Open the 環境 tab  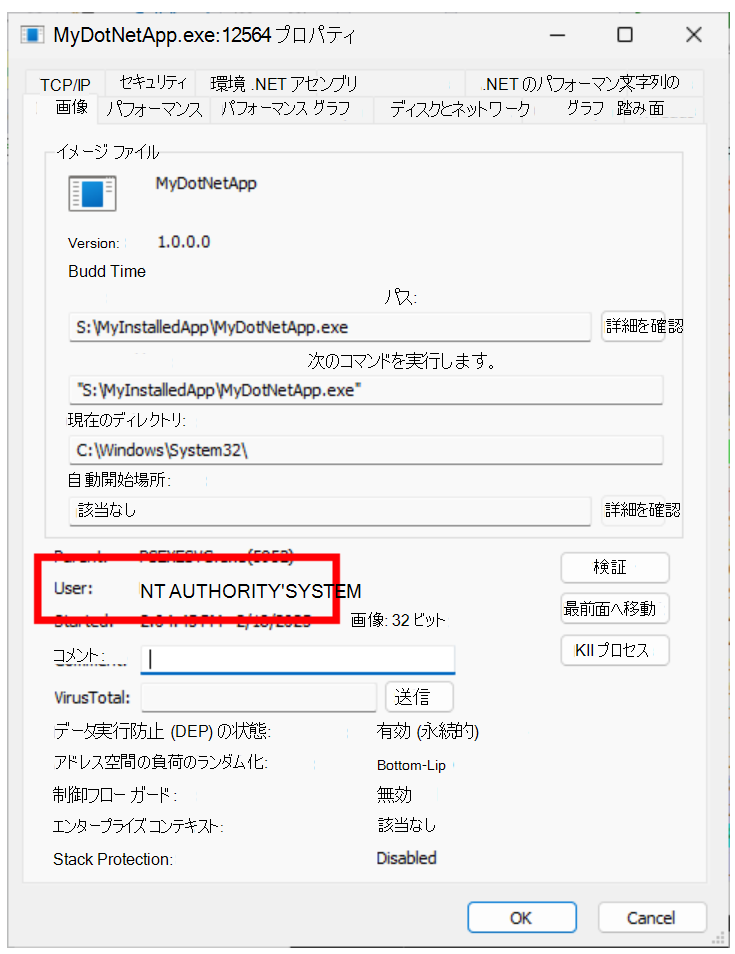[x=228, y=83]
